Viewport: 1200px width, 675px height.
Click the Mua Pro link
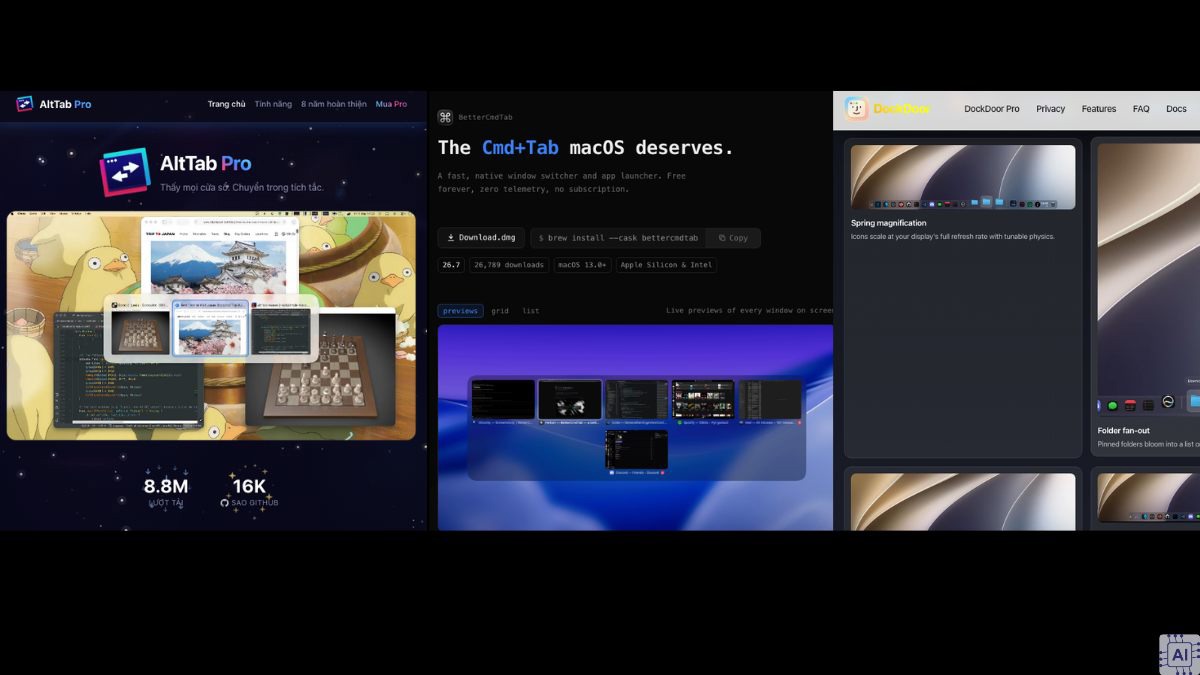[x=391, y=104]
